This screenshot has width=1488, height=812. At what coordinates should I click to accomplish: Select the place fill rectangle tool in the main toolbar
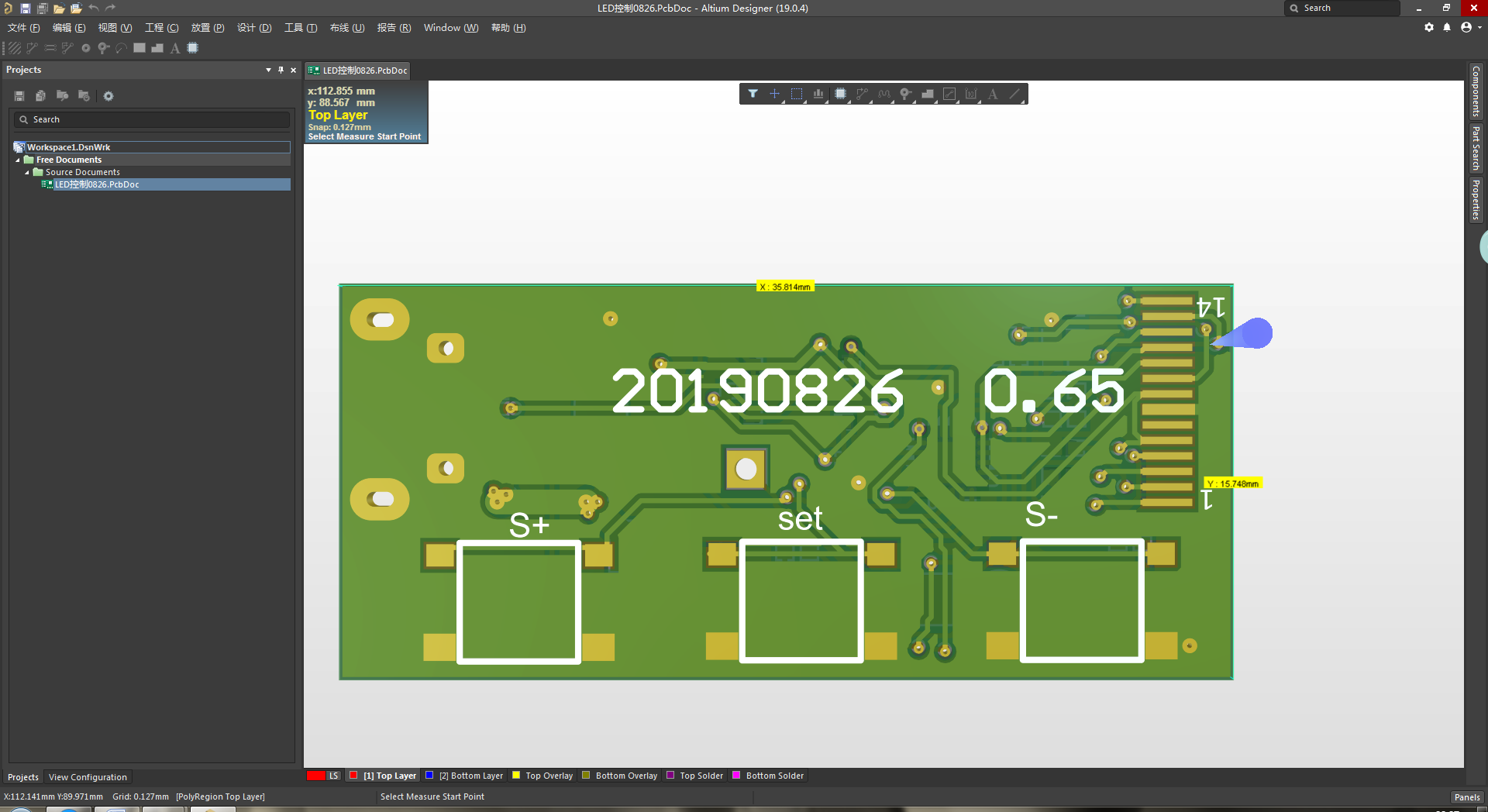tap(139, 48)
